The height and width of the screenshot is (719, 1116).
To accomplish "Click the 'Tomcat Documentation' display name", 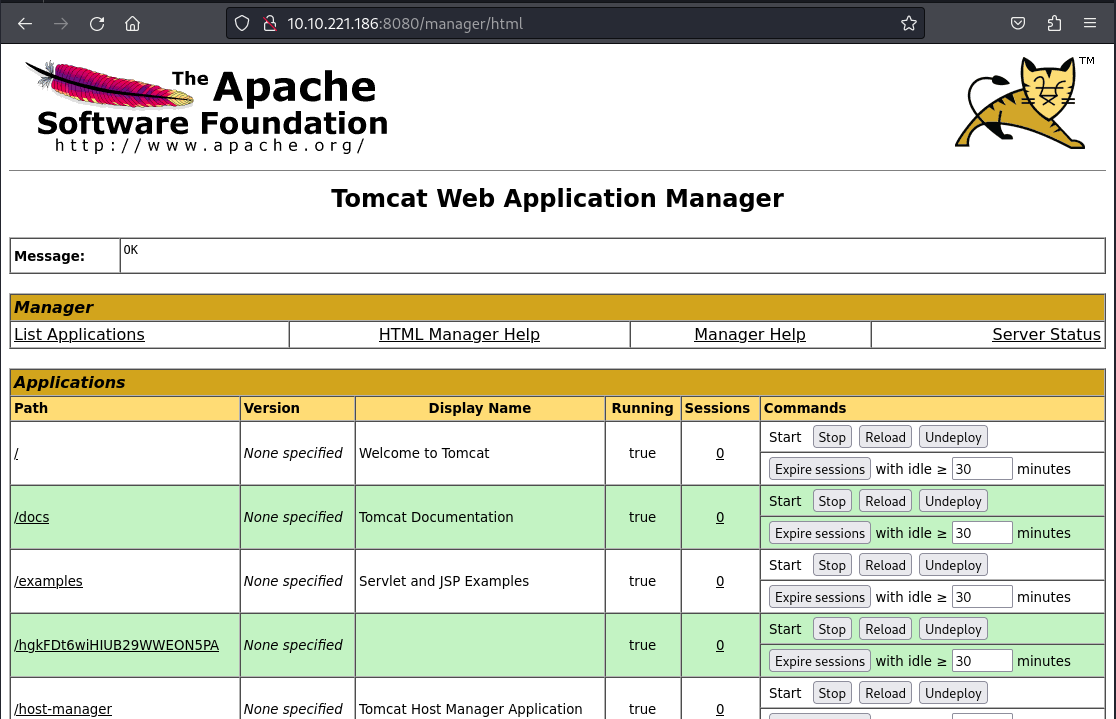I will (436, 518).
